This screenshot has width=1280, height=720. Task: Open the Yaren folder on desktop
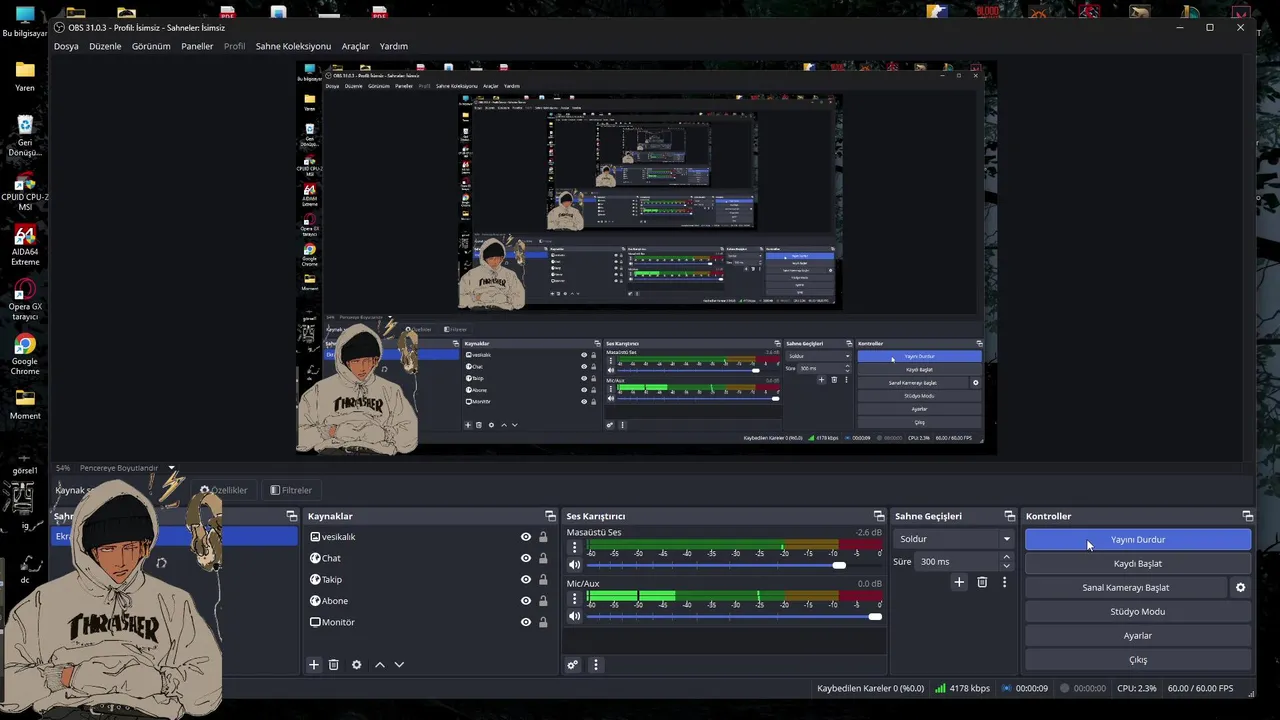(25, 76)
